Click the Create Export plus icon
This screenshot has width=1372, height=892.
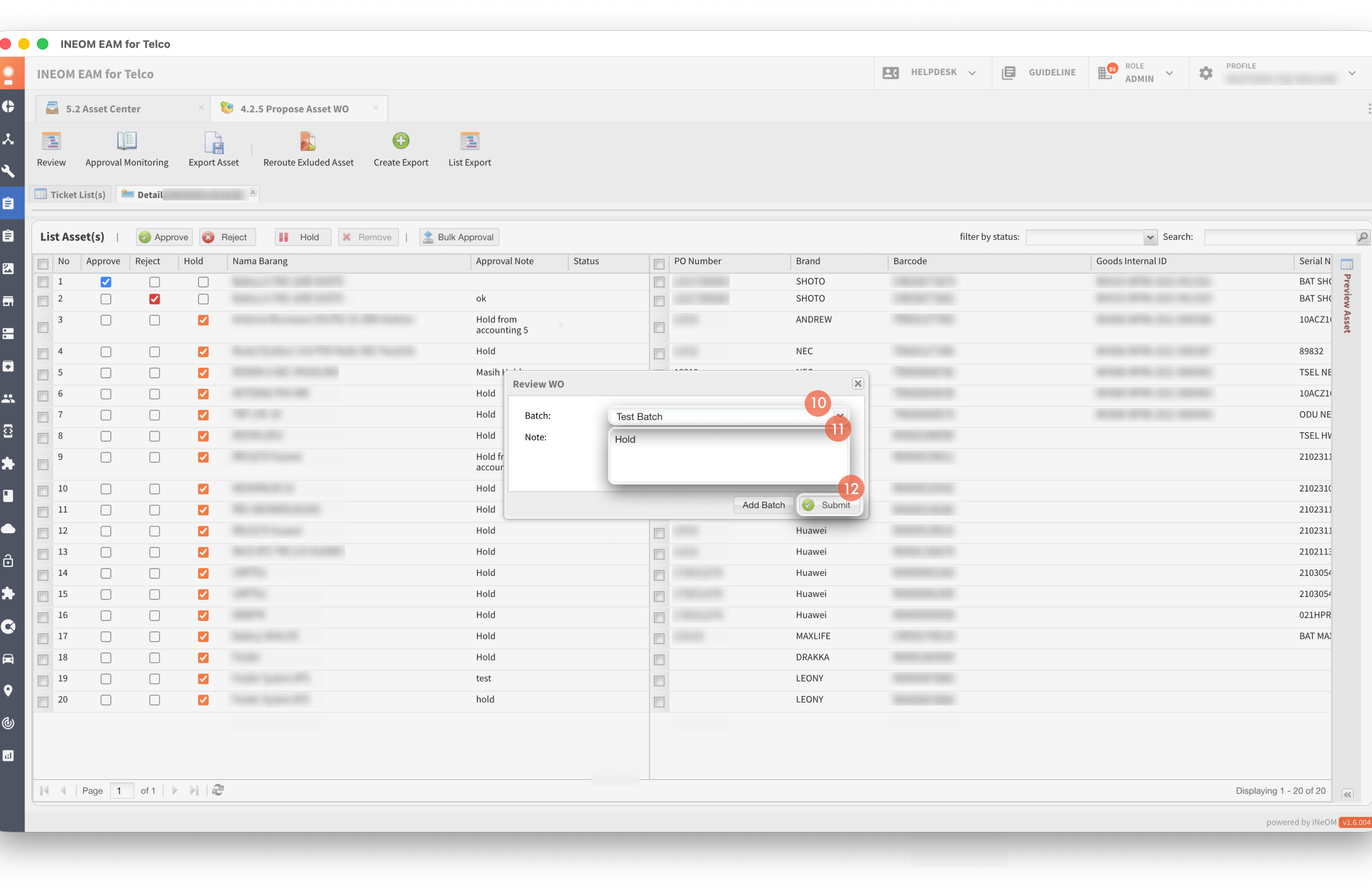[400, 141]
